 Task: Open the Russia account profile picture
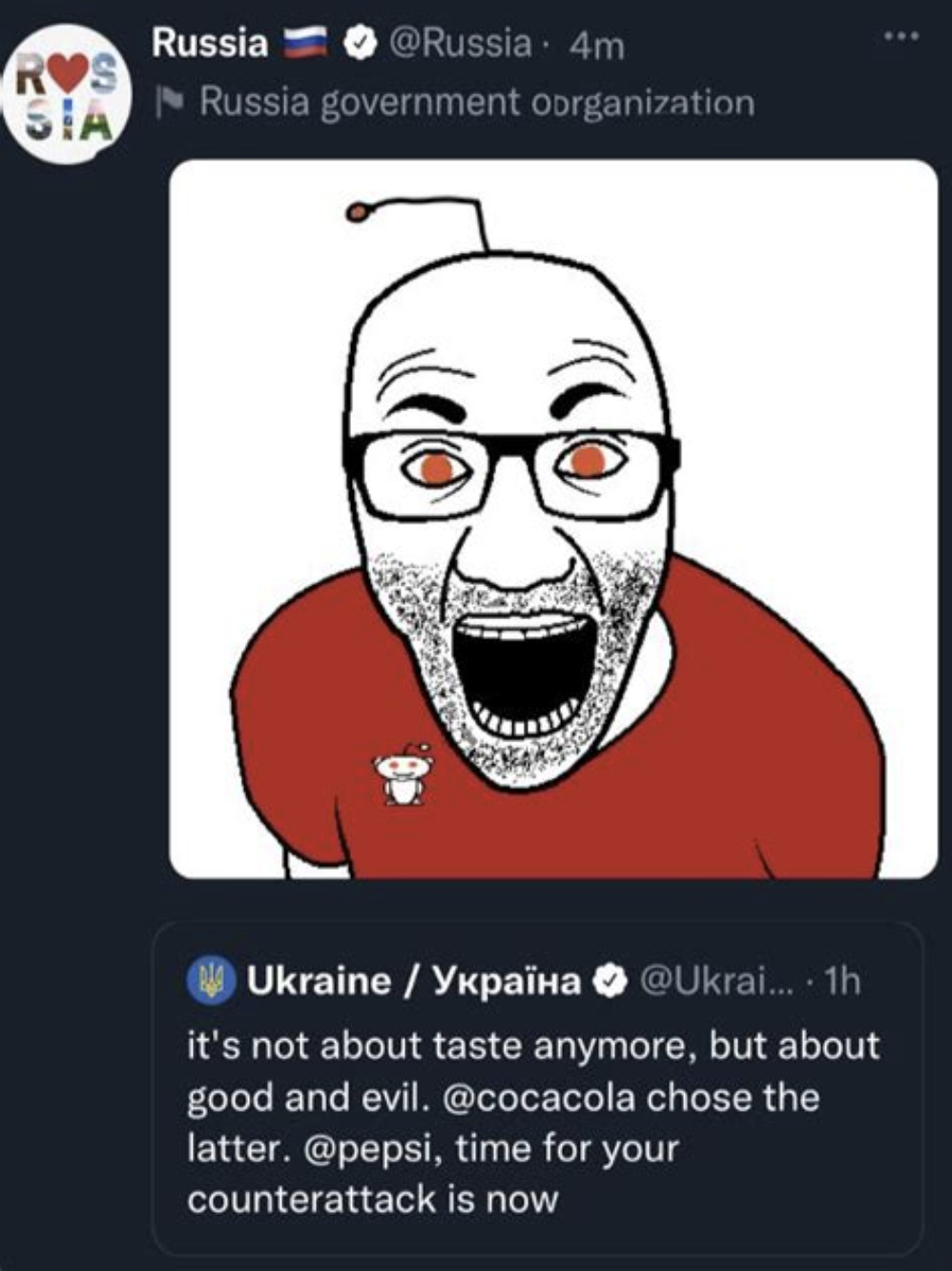click(67, 95)
